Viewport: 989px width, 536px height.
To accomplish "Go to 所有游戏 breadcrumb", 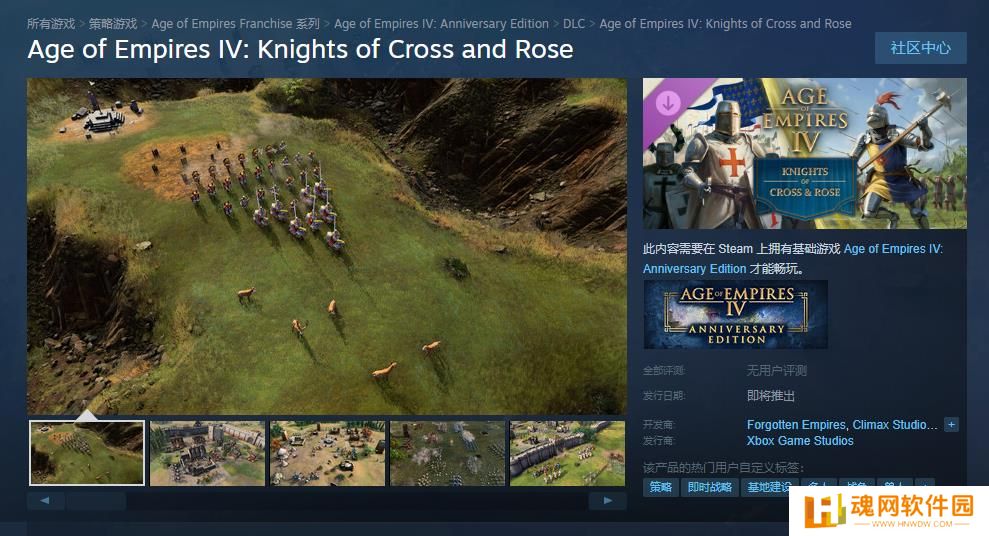I will tap(50, 24).
